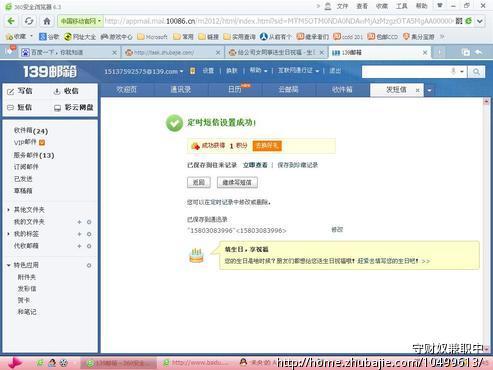The image size is (493, 370).
Task: Click the taskbar start orb
Action: (14, 363)
